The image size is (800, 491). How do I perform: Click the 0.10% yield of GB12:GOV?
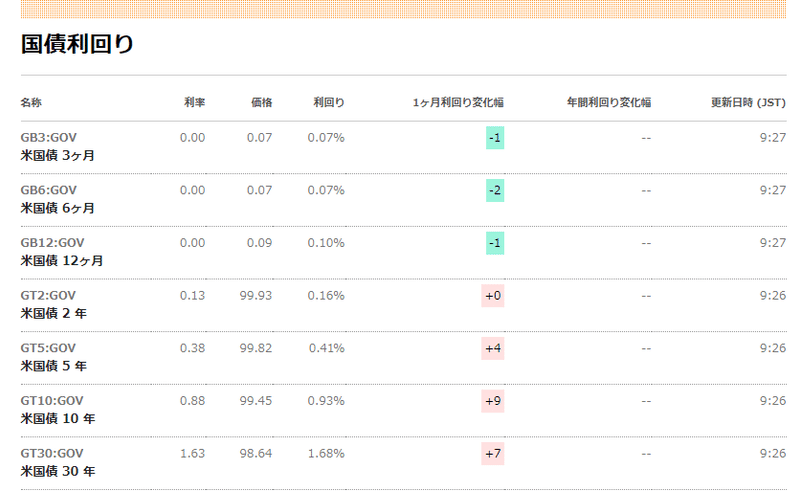pos(326,242)
